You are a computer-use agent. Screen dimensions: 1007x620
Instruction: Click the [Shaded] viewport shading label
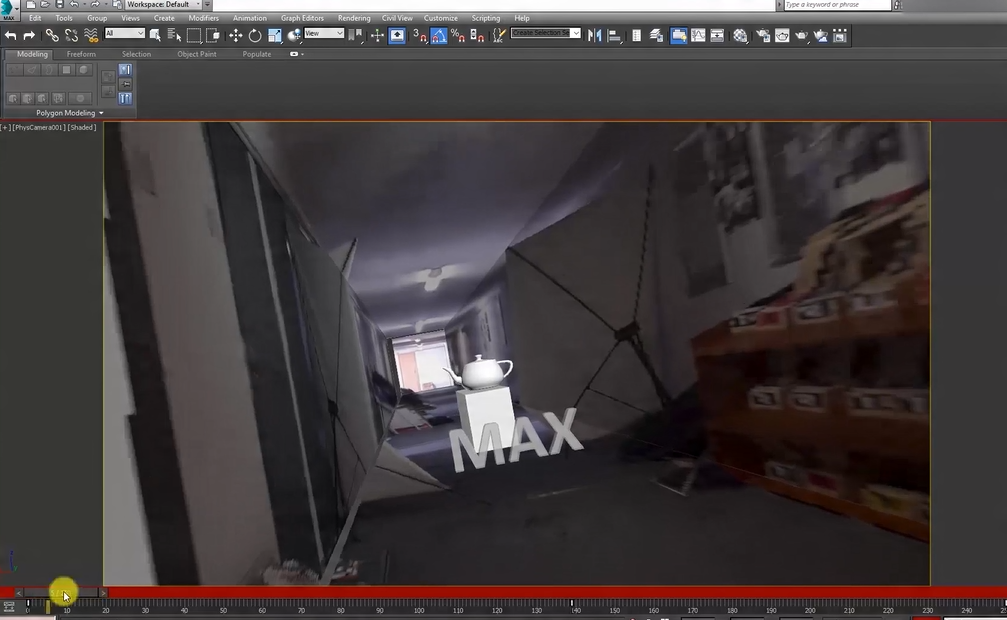pyautogui.click(x=82, y=127)
